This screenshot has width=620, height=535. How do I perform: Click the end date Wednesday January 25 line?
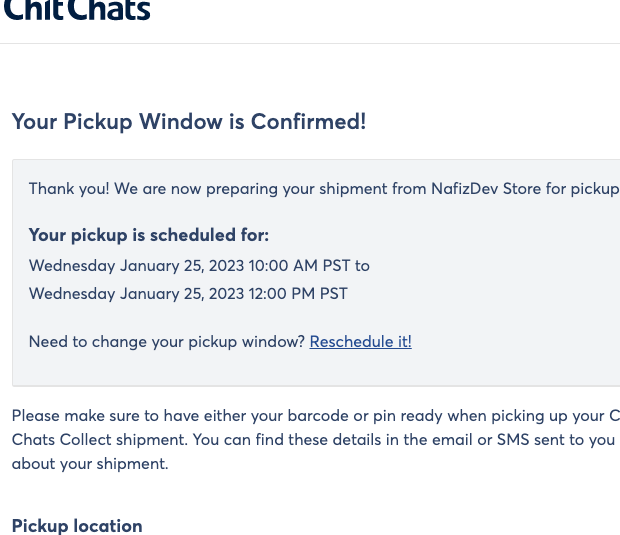188,294
